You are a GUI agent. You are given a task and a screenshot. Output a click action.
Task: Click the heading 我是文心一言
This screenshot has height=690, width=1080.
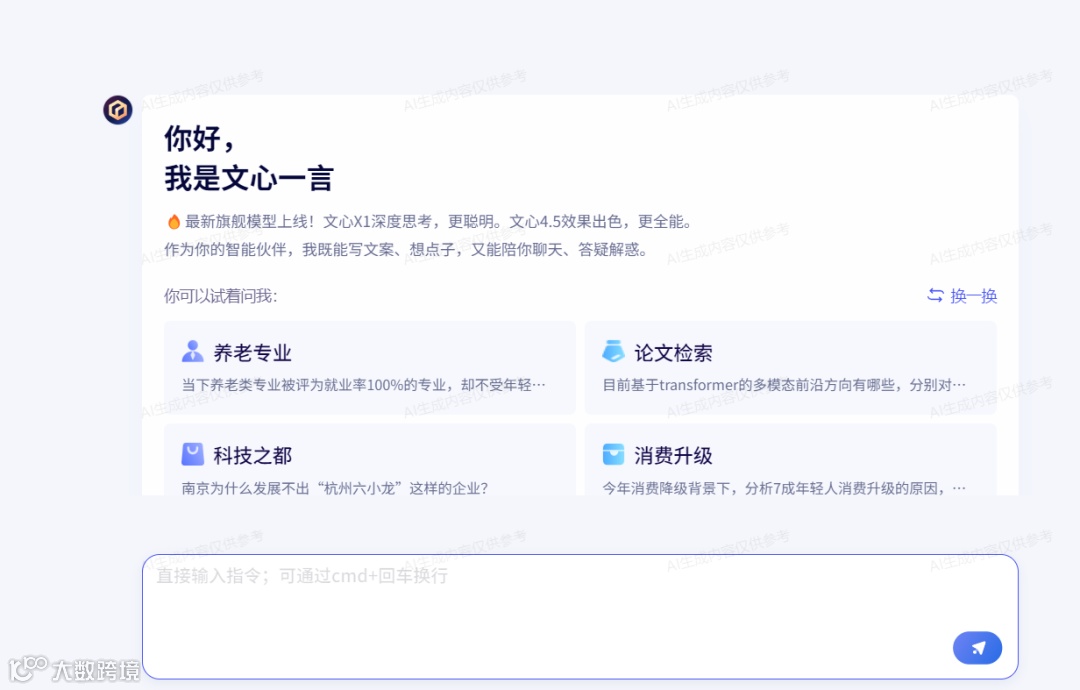249,178
